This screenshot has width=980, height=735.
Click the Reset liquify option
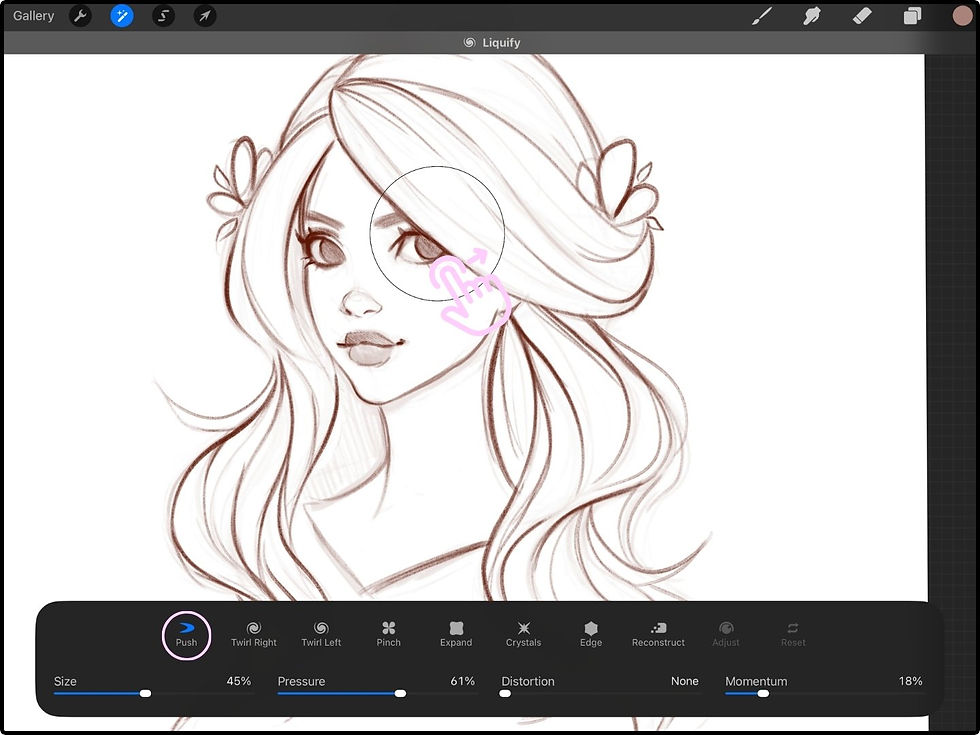(792, 634)
